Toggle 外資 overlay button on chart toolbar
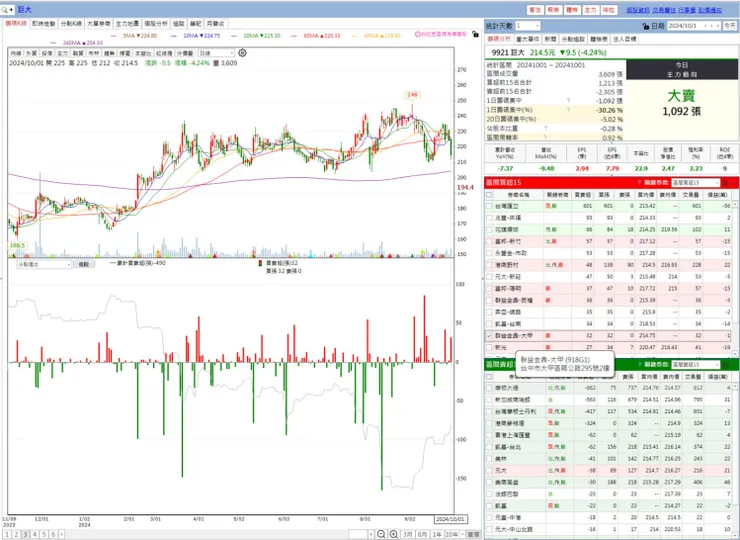 31,53
